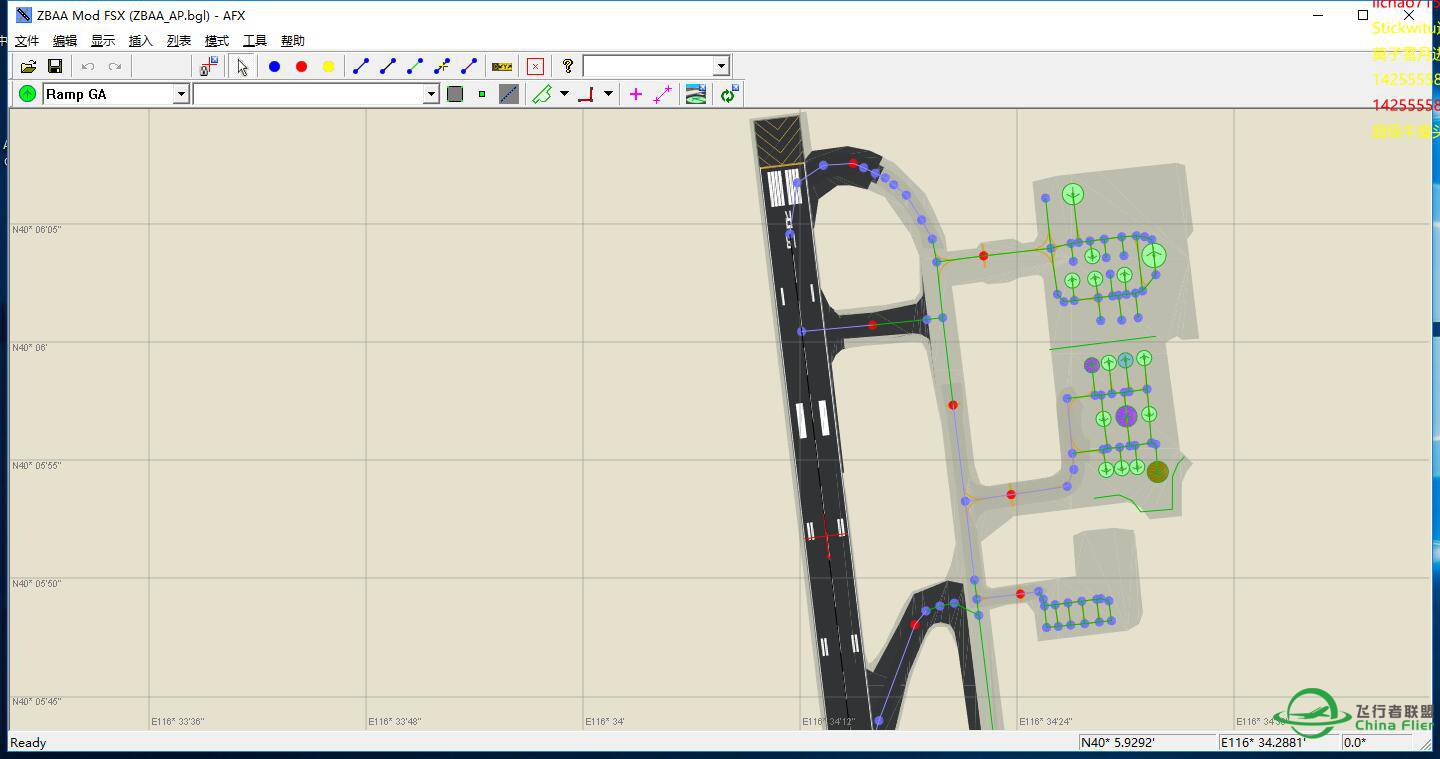Toggle the diagonal dotted line button

point(509,94)
